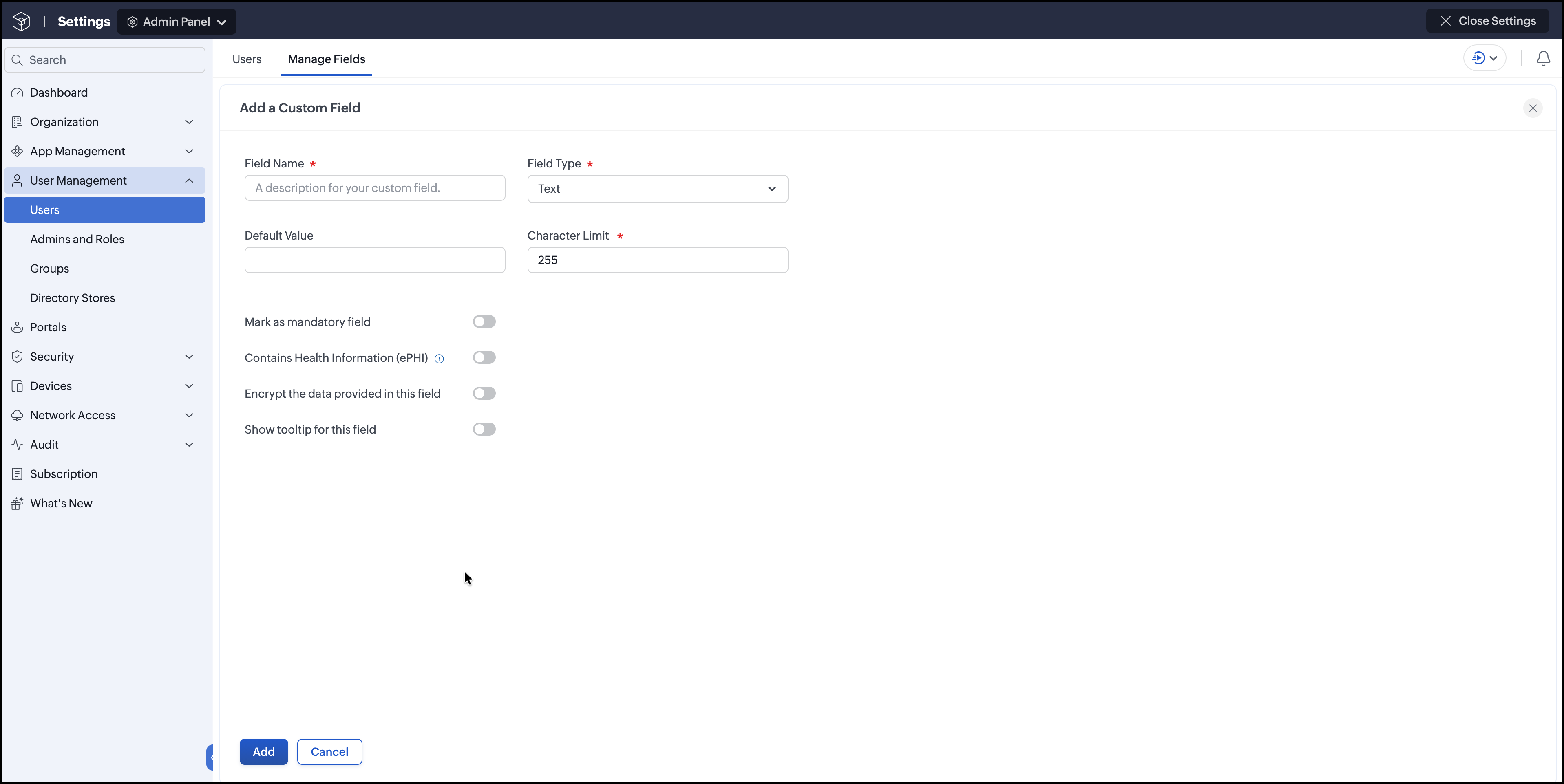
Task: Toggle Show tooltip for this field
Action: click(x=484, y=429)
